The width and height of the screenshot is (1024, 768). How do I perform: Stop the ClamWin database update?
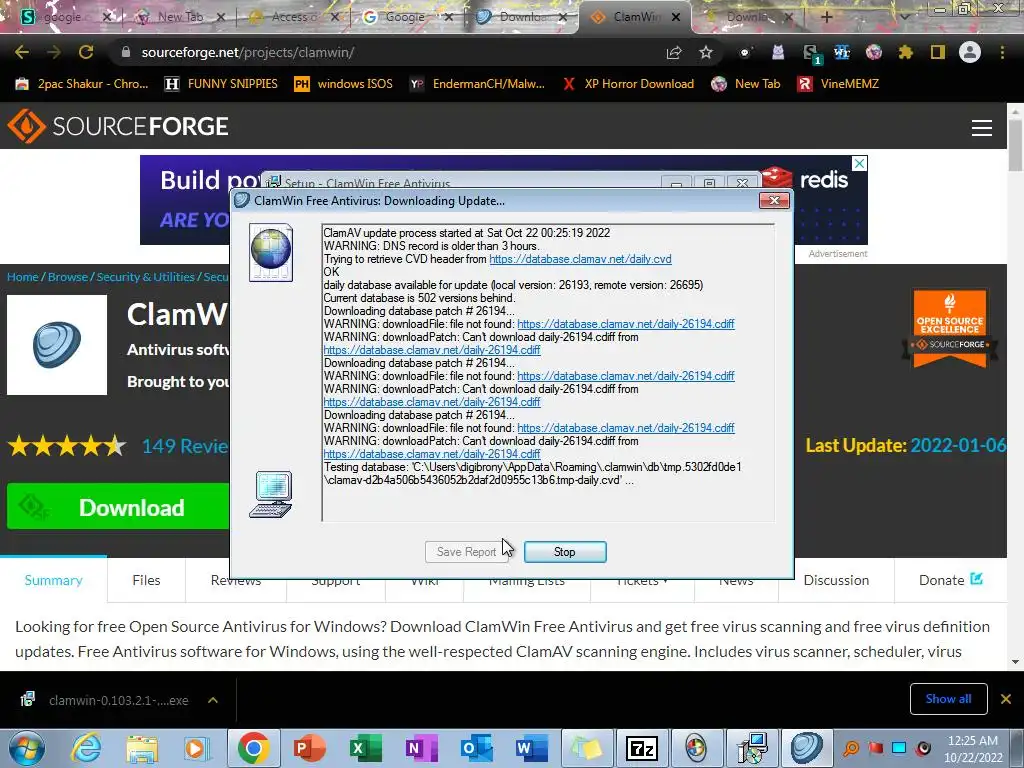565,552
